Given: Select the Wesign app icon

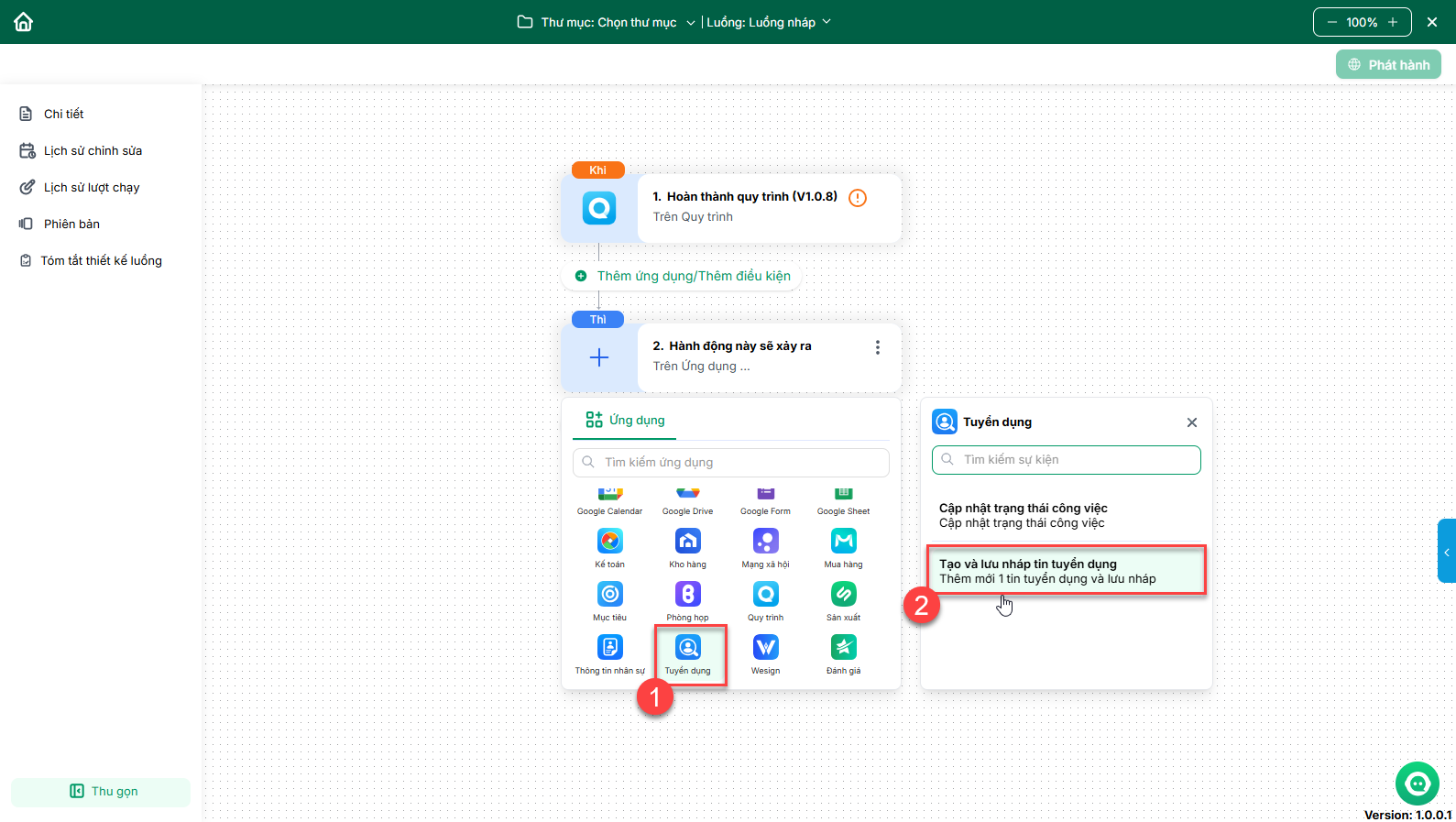Looking at the screenshot, I should click(765, 648).
